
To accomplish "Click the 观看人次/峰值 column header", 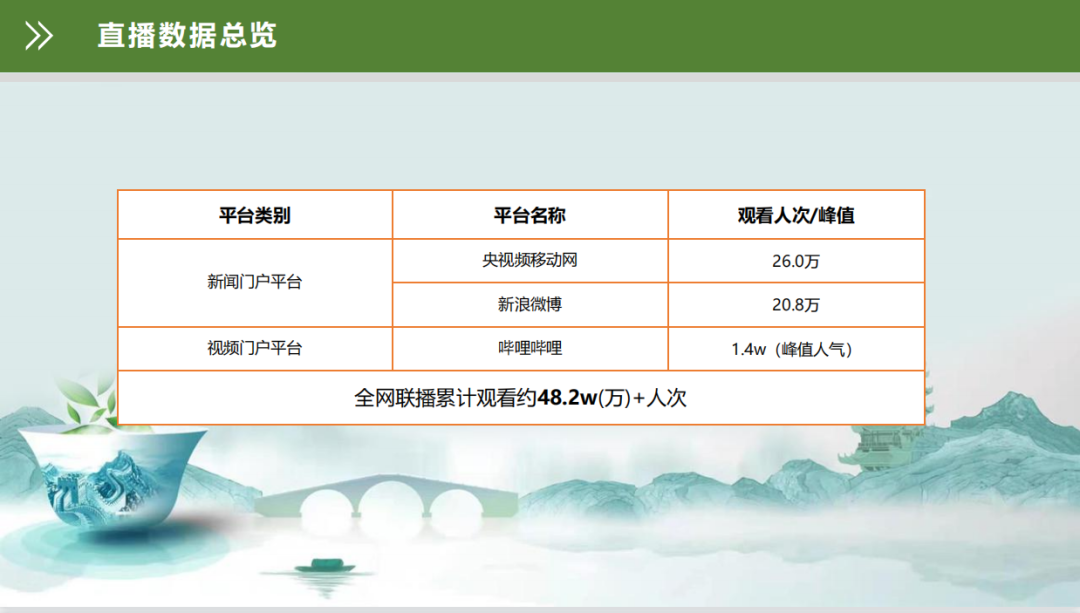I will (x=796, y=215).
